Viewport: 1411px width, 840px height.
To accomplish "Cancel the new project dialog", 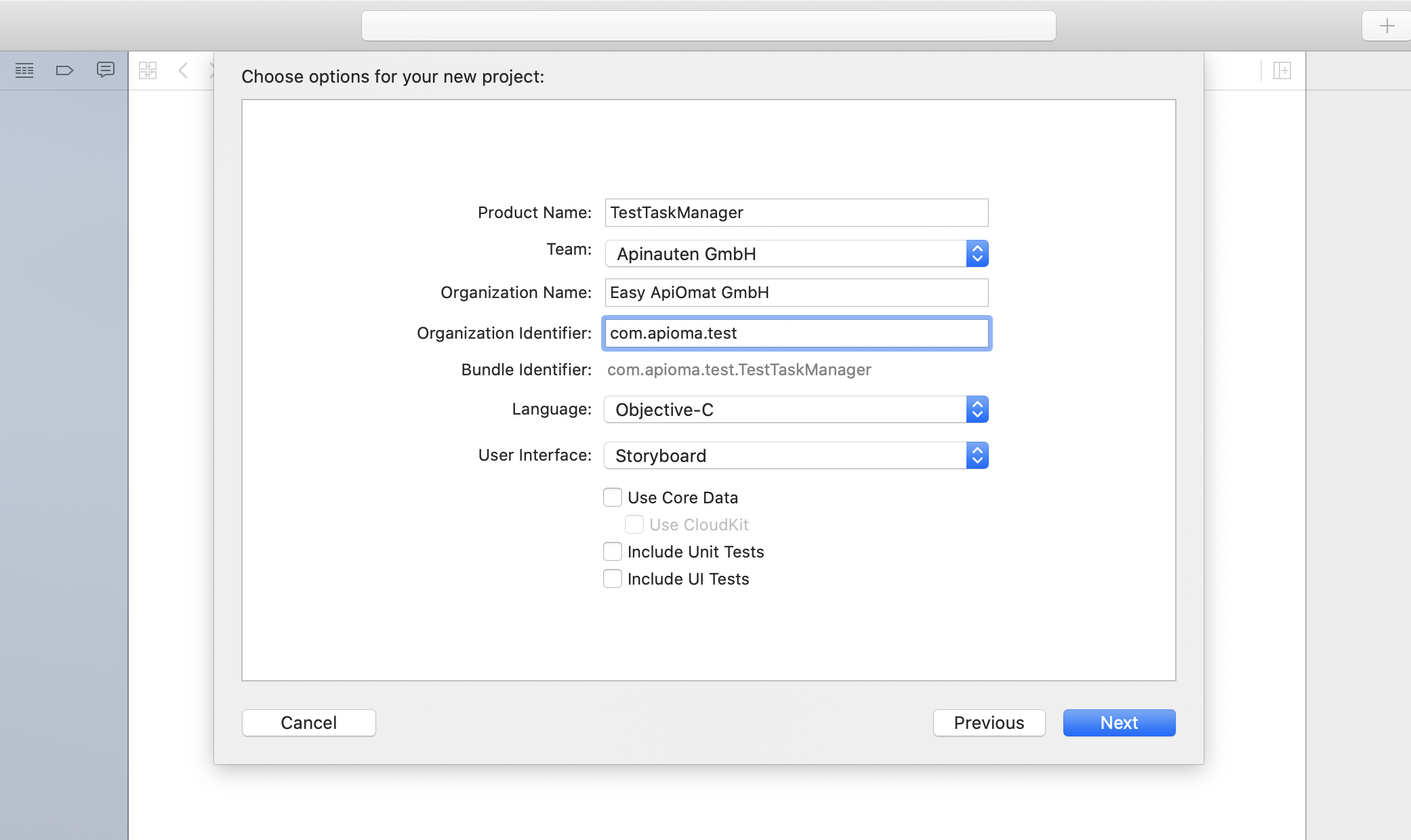I will click(x=308, y=723).
